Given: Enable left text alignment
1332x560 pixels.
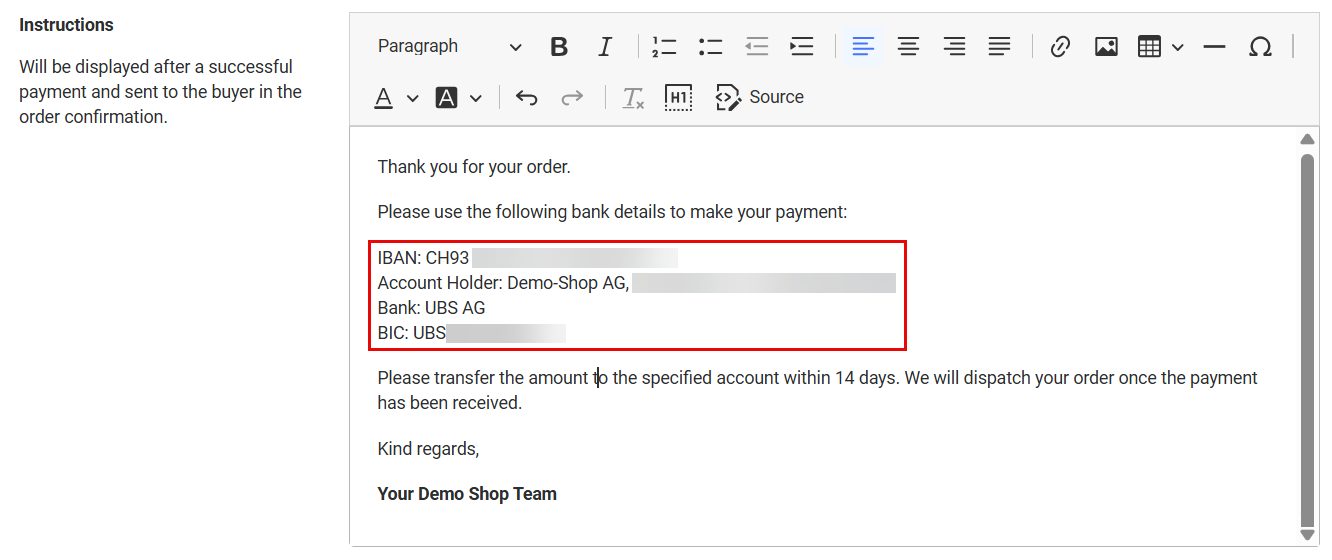Looking at the screenshot, I should 862,47.
